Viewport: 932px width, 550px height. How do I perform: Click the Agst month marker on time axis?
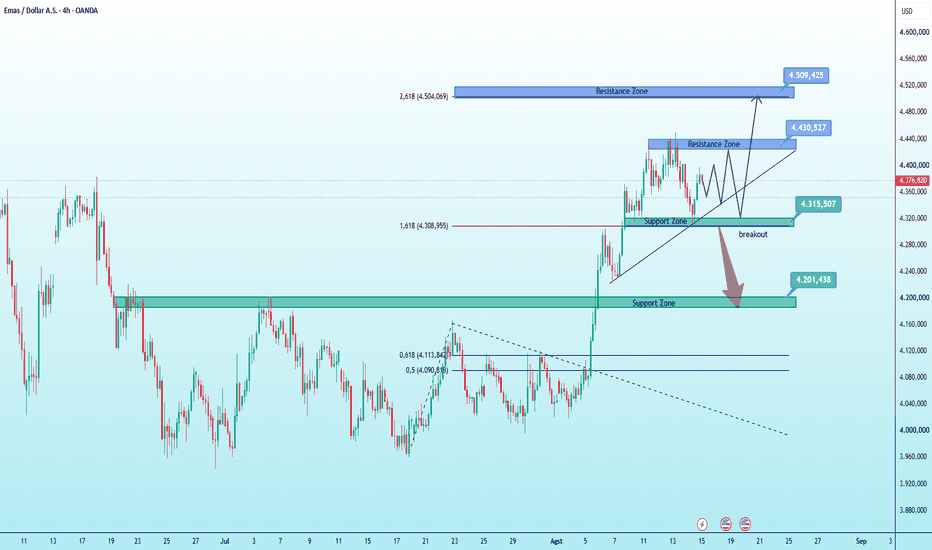click(556, 541)
